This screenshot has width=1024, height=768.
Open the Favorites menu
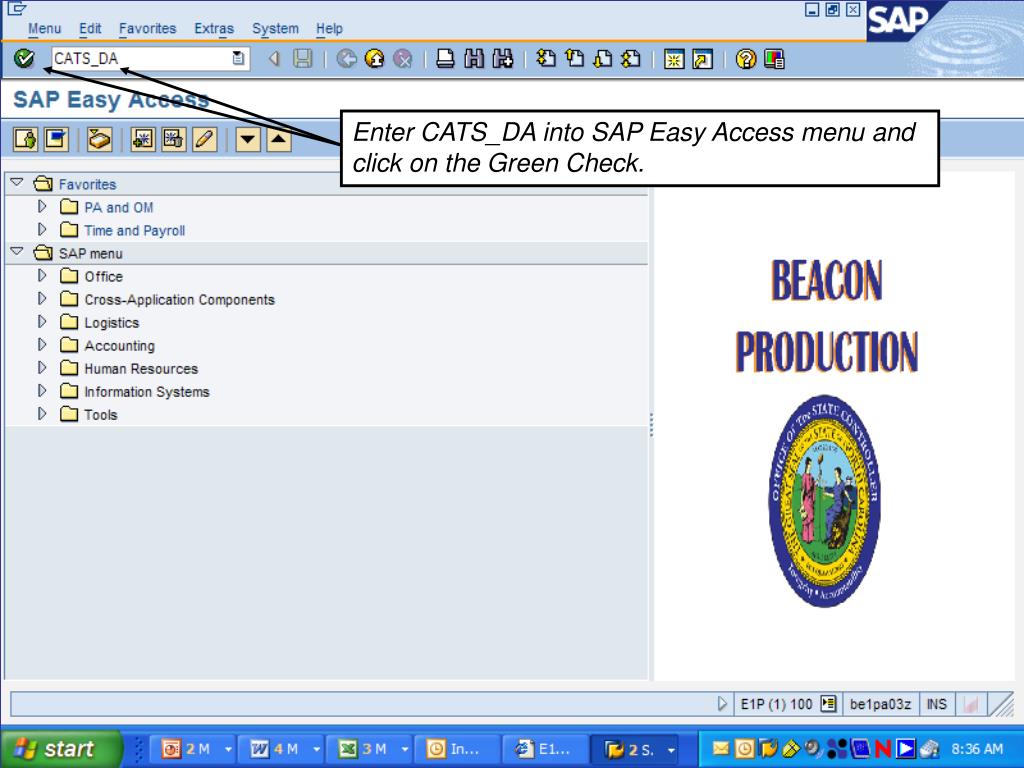point(148,29)
